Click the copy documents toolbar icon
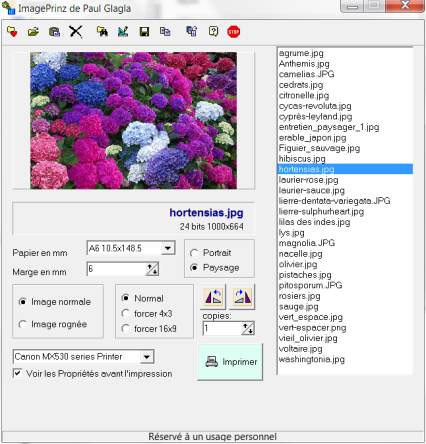Image resolution: width=426 pixels, height=444 pixels. (x=165, y=32)
